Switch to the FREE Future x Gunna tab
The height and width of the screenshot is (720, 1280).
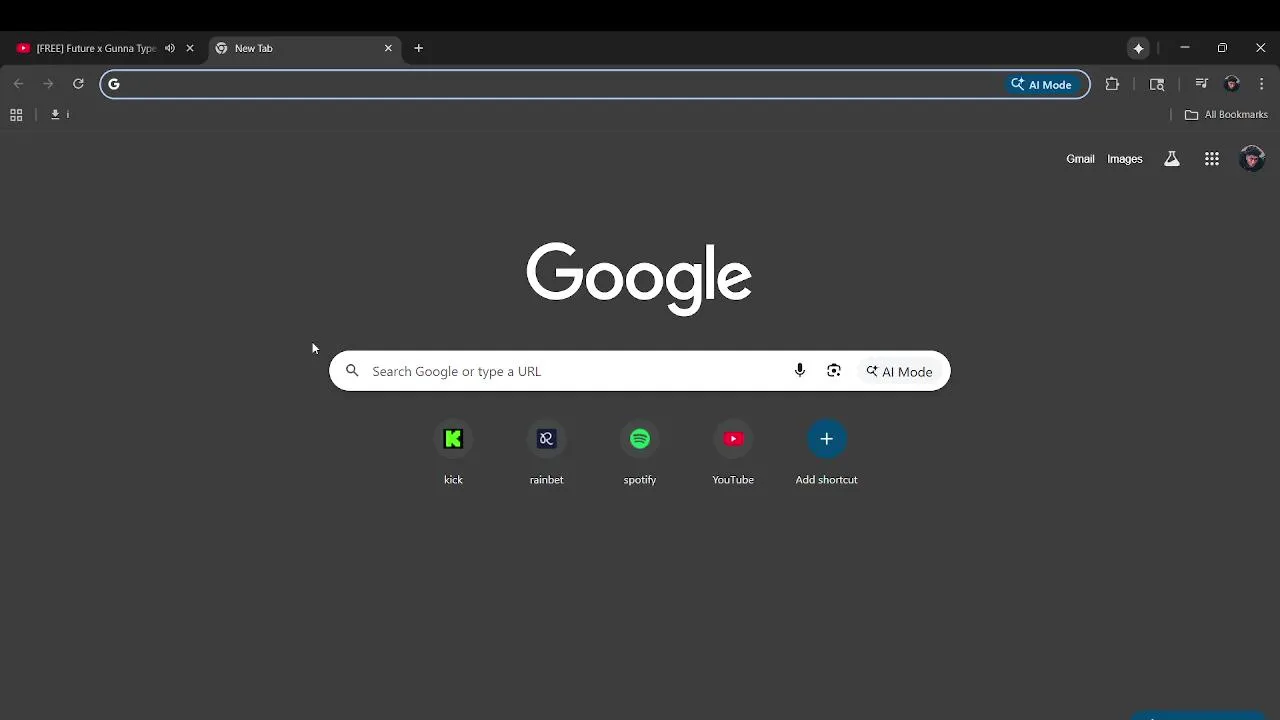[x=96, y=48]
